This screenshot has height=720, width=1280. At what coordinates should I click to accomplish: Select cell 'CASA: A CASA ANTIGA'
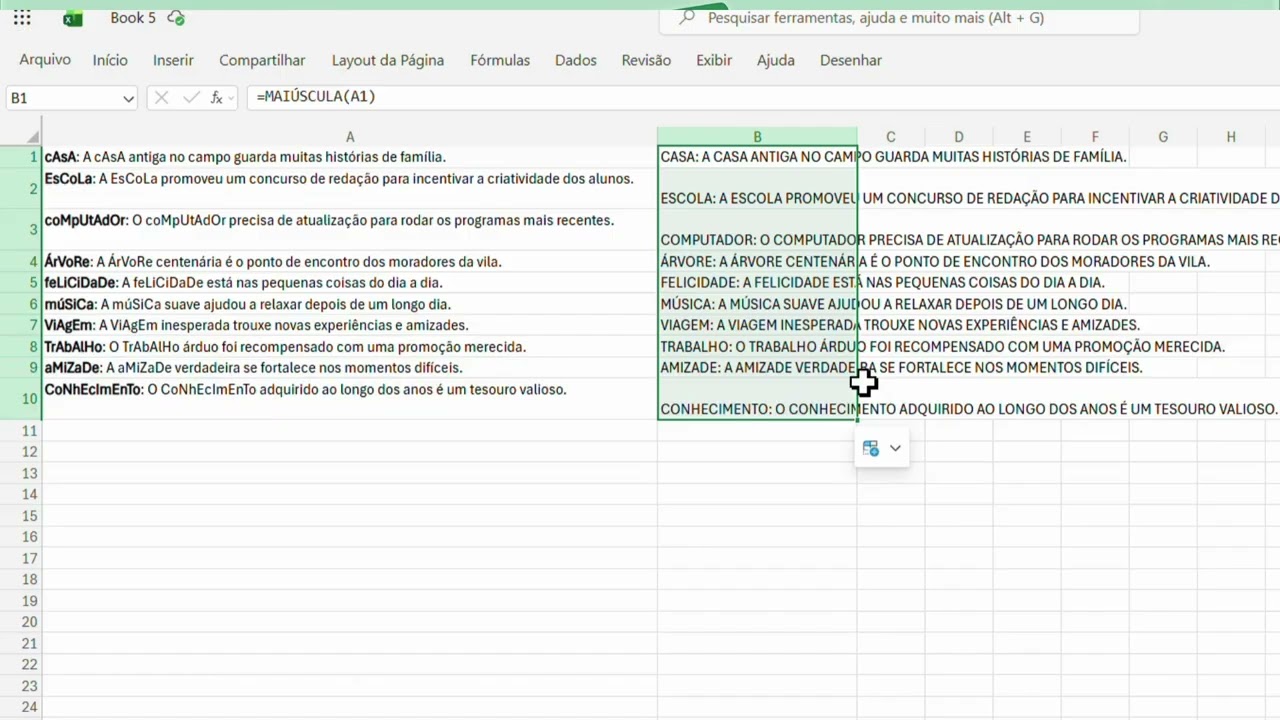pos(757,157)
